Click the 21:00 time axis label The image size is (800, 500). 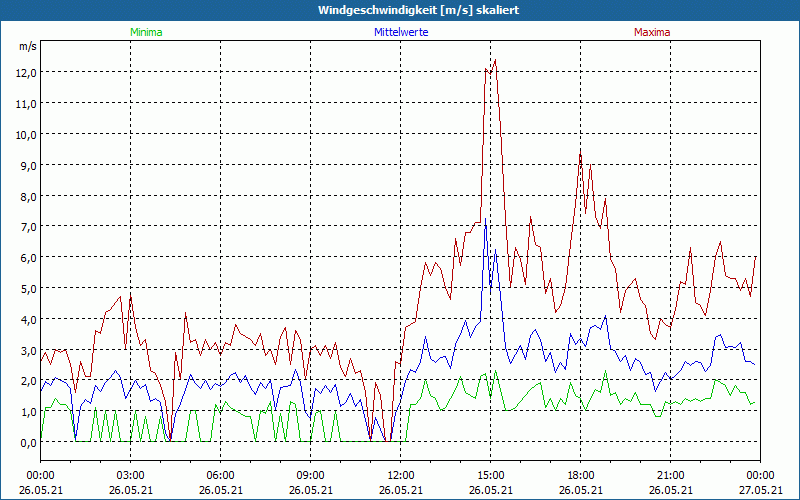(x=670, y=475)
